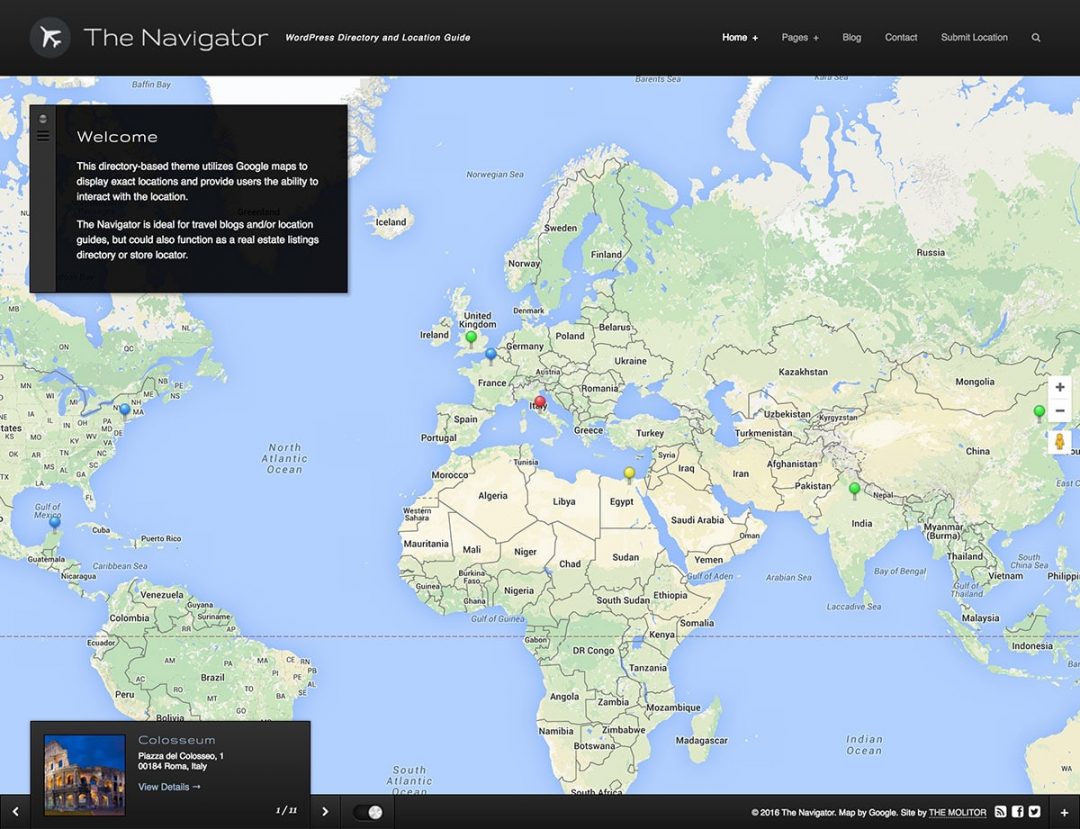Go to the Contact page
This screenshot has height=829, width=1080.
[x=900, y=38]
